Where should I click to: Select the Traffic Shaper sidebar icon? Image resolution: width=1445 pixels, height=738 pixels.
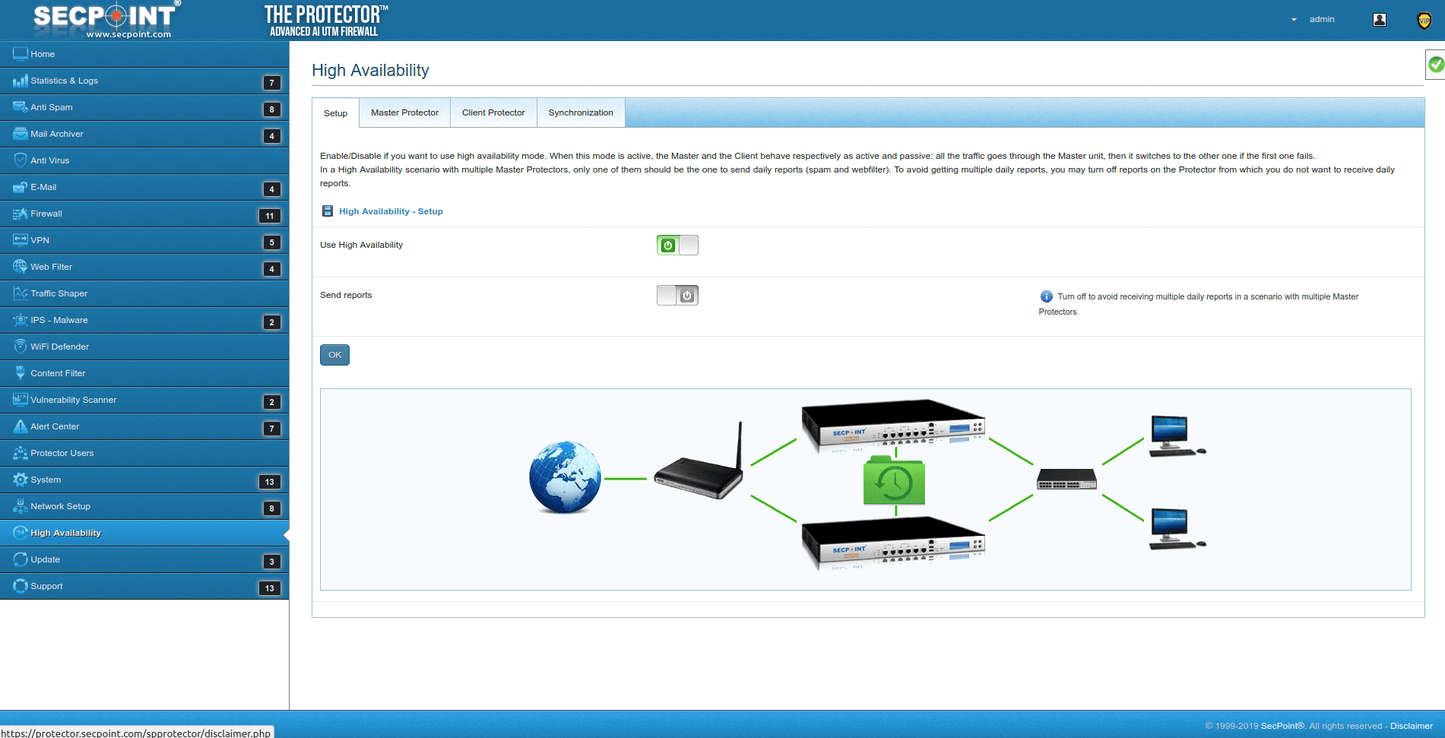pos(20,293)
